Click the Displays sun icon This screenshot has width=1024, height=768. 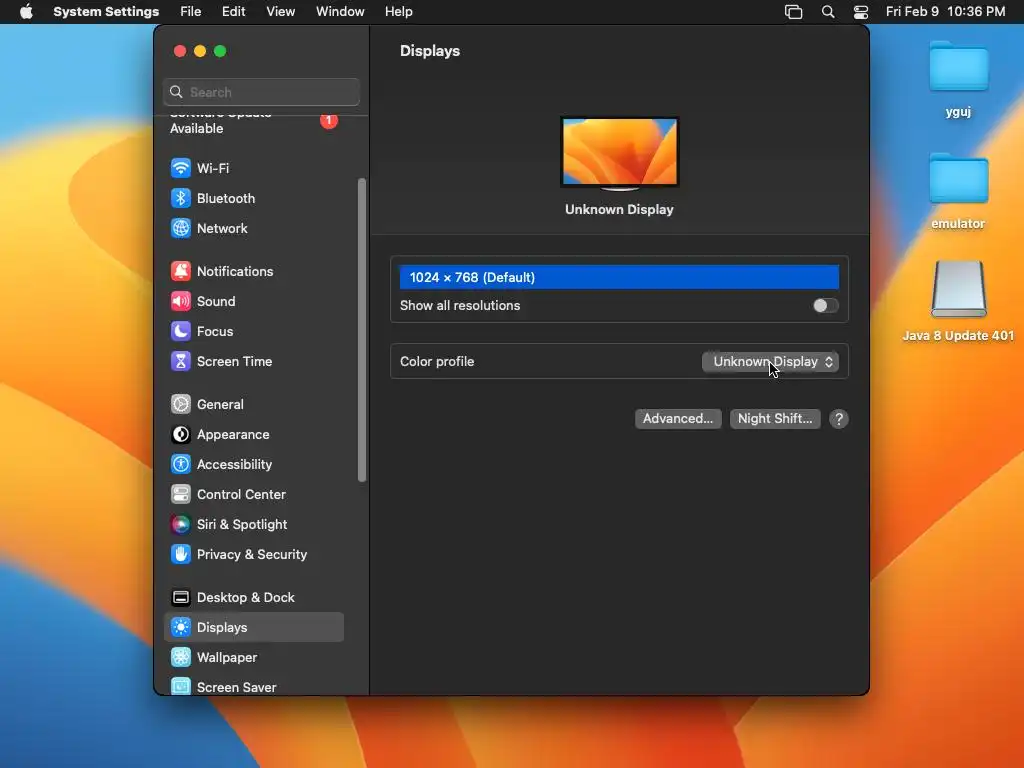coord(181,628)
